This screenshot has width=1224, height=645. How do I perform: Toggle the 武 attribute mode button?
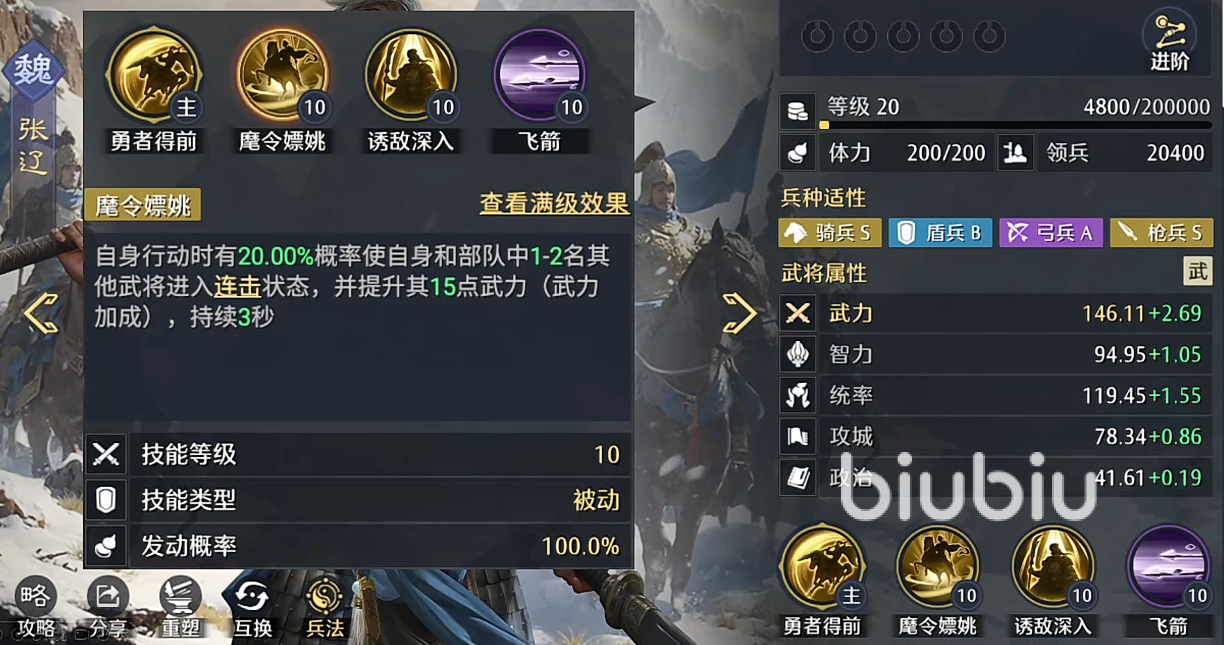pos(1197,272)
